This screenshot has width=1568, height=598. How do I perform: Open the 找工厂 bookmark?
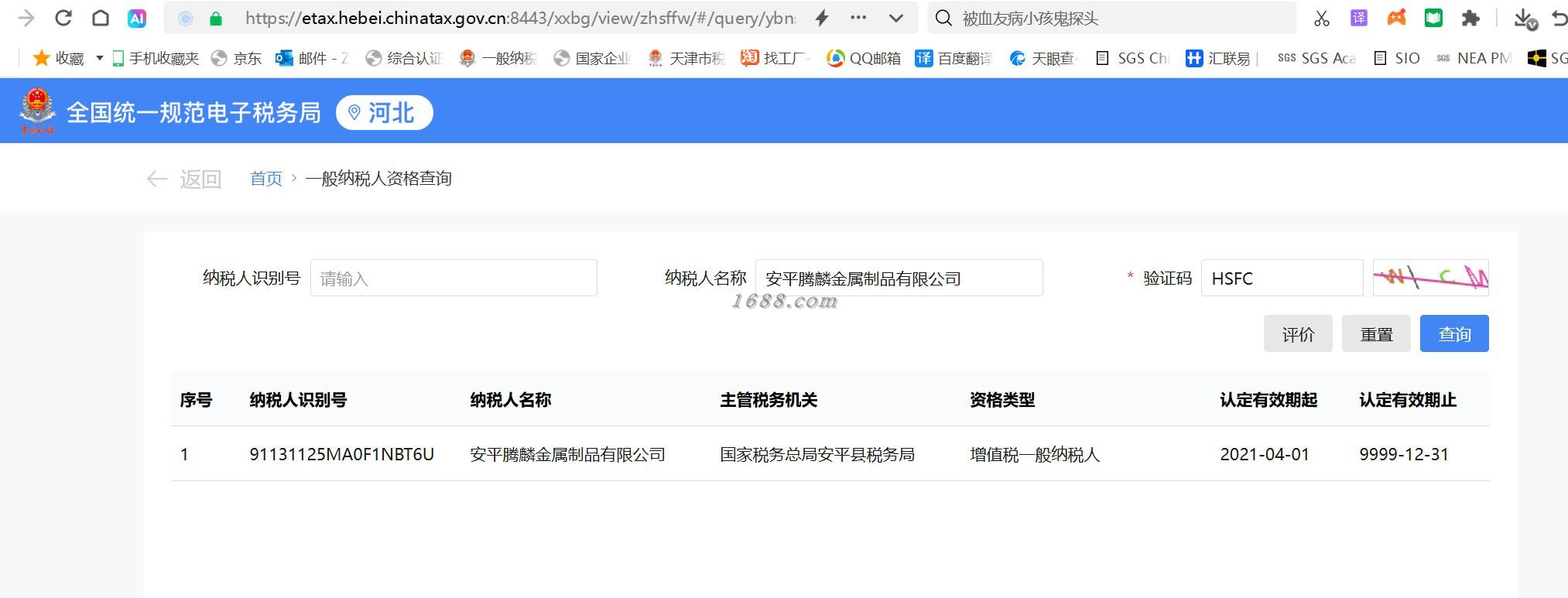[x=775, y=58]
